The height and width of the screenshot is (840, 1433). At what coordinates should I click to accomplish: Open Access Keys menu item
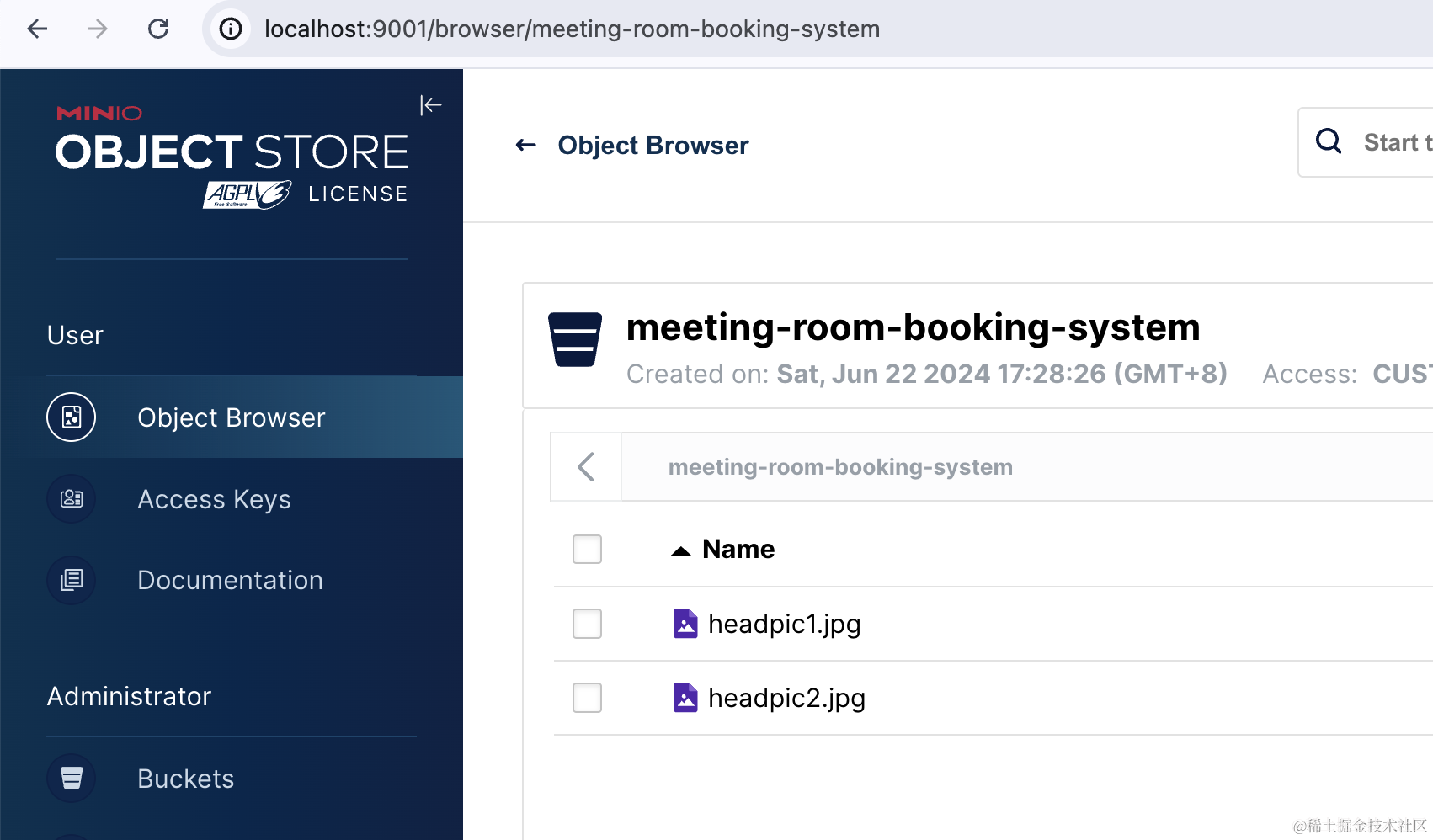(214, 499)
